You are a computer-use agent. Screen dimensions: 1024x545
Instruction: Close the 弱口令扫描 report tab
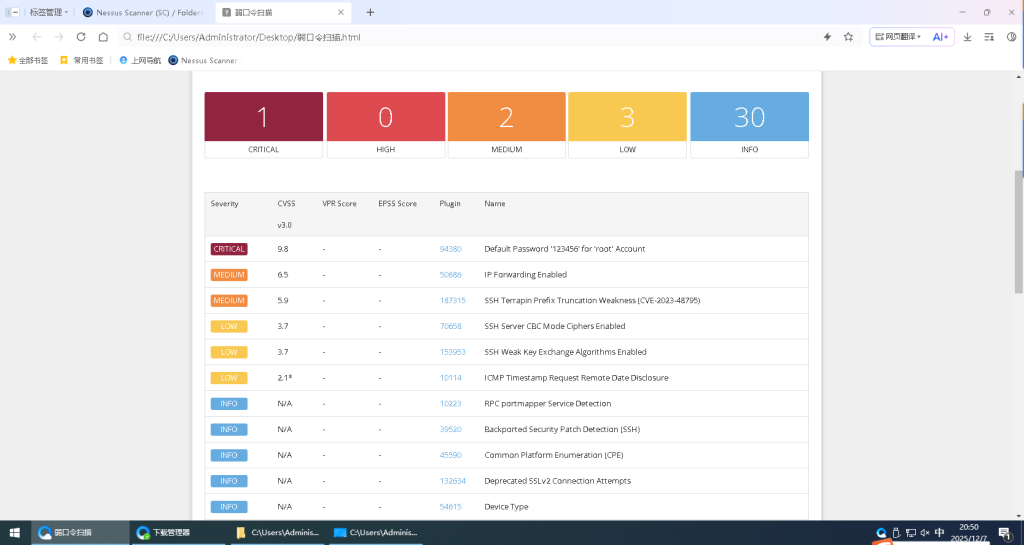coord(341,13)
